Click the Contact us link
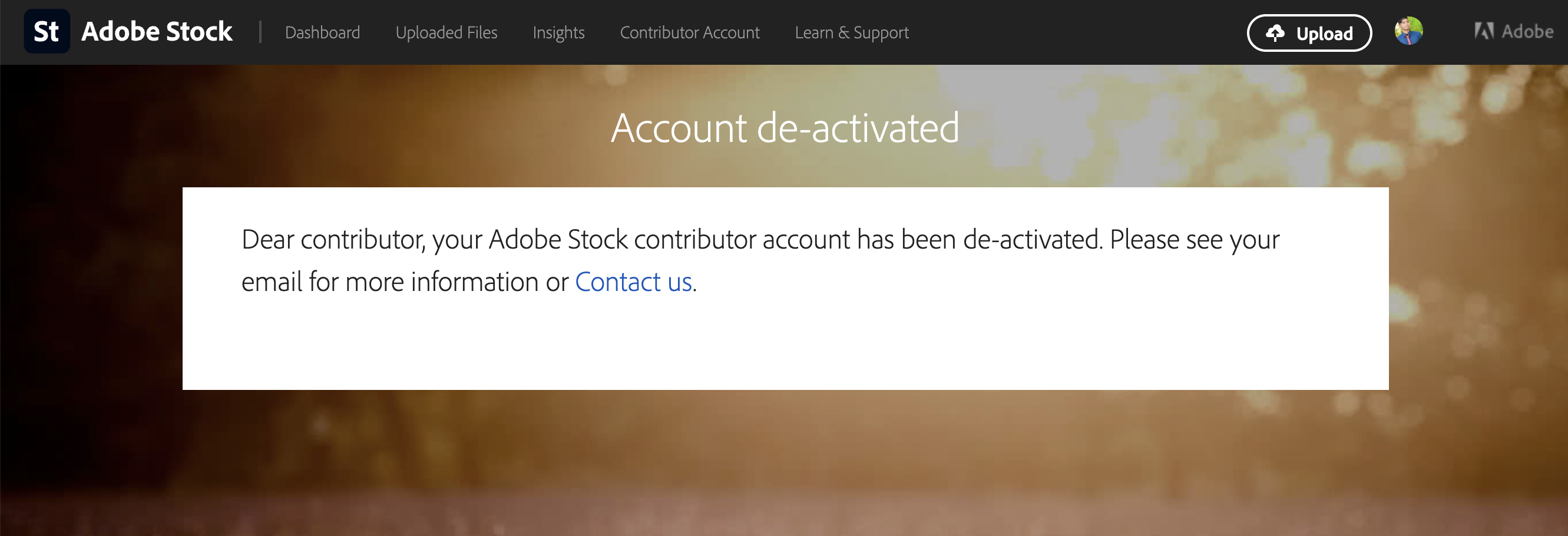Image resolution: width=1568 pixels, height=536 pixels. [634, 281]
